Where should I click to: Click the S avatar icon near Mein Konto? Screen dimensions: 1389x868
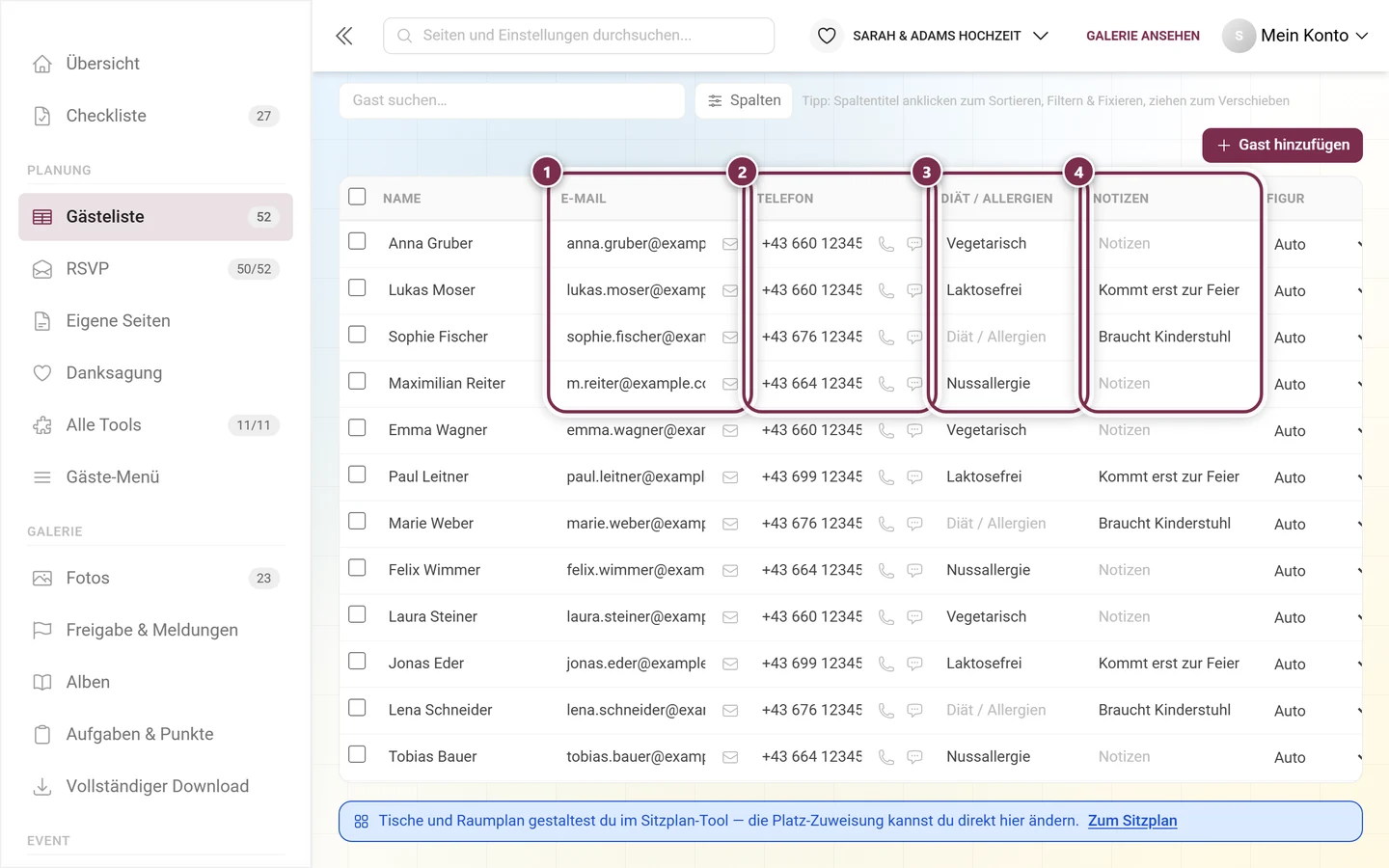coord(1239,36)
